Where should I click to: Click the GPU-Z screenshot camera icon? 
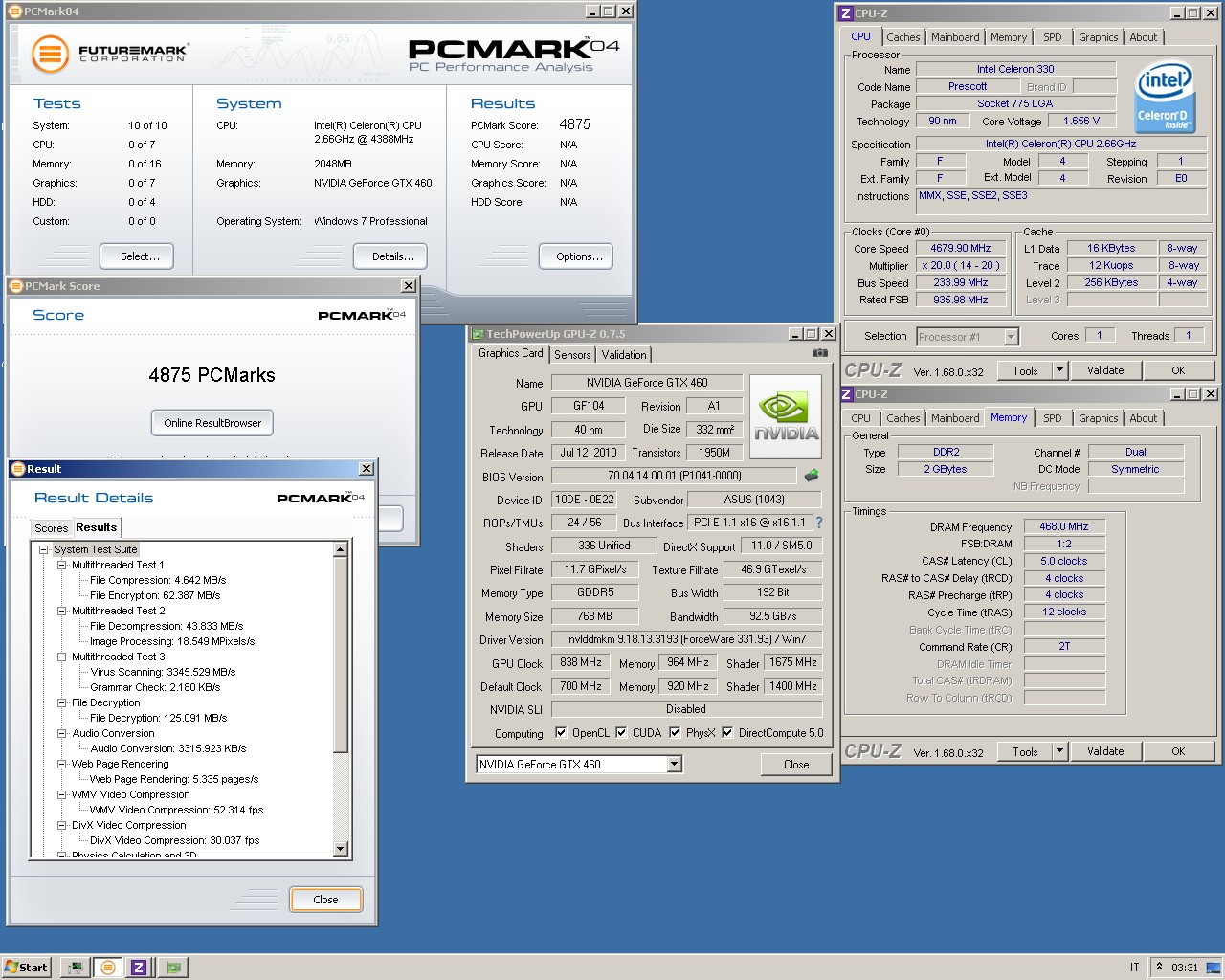(x=819, y=353)
